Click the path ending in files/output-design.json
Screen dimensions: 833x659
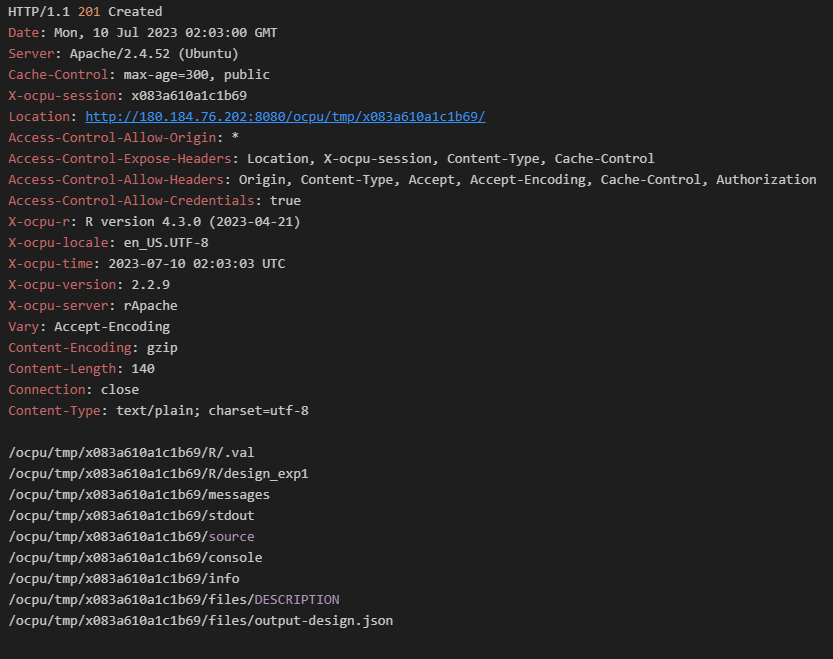click(201, 621)
